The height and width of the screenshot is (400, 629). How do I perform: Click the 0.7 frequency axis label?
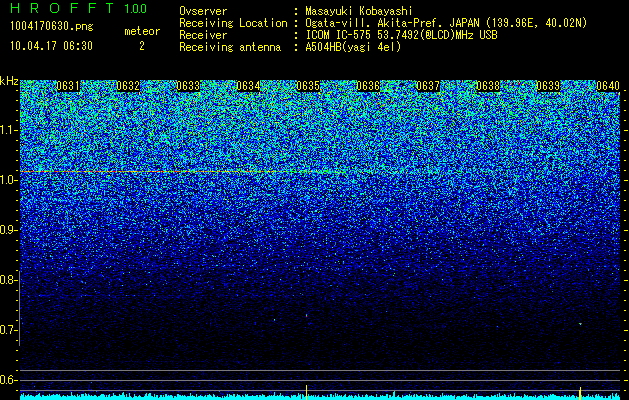7,330
